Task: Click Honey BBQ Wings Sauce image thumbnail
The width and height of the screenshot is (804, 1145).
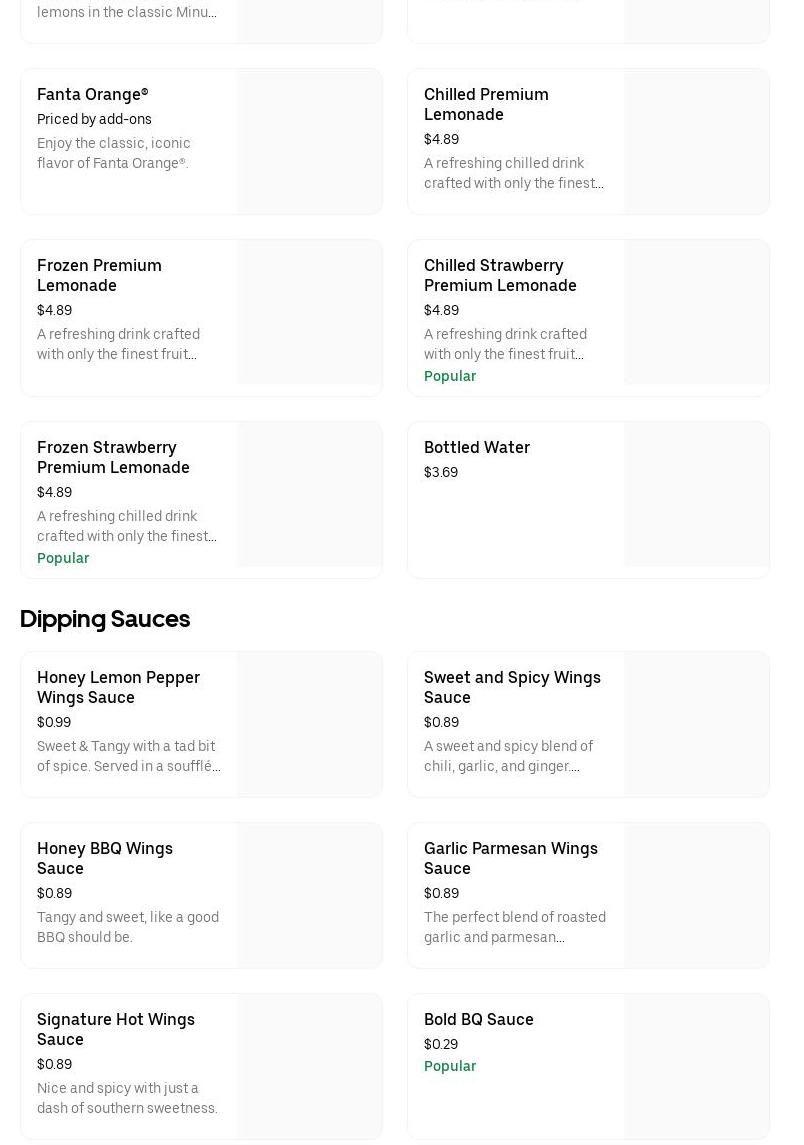Action: pos(309,895)
